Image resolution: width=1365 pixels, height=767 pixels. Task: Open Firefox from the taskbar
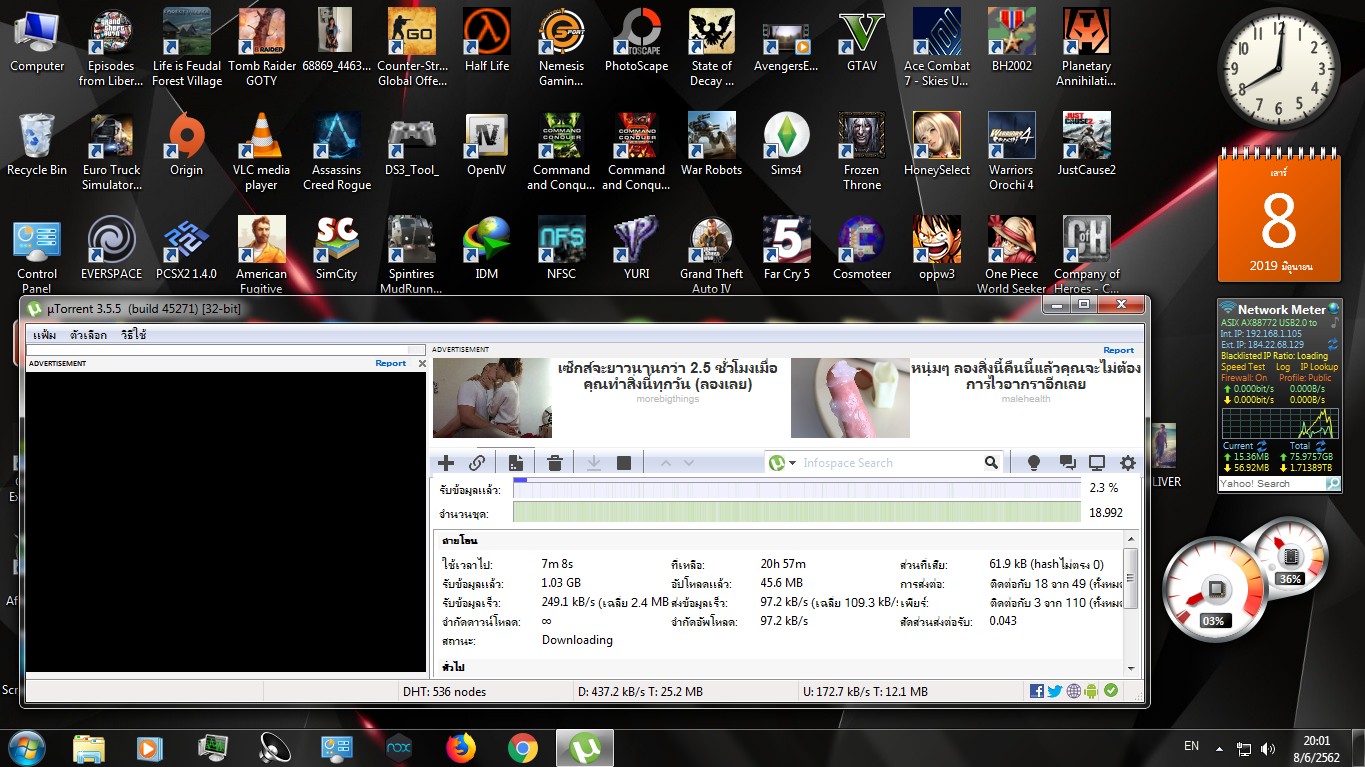[461, 748]
